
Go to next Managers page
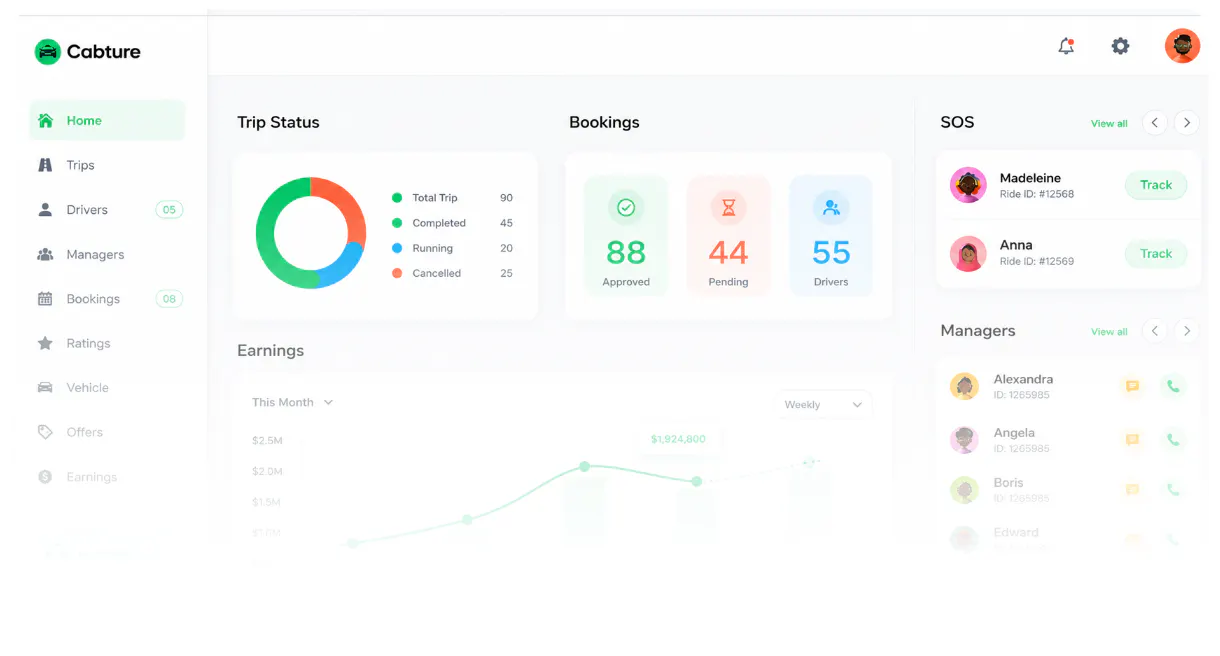(x=1187, y=331)
